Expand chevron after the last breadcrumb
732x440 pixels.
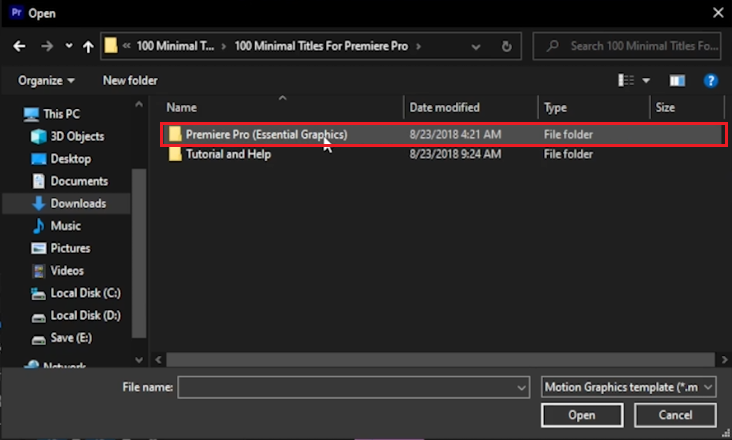pos(418,46)
